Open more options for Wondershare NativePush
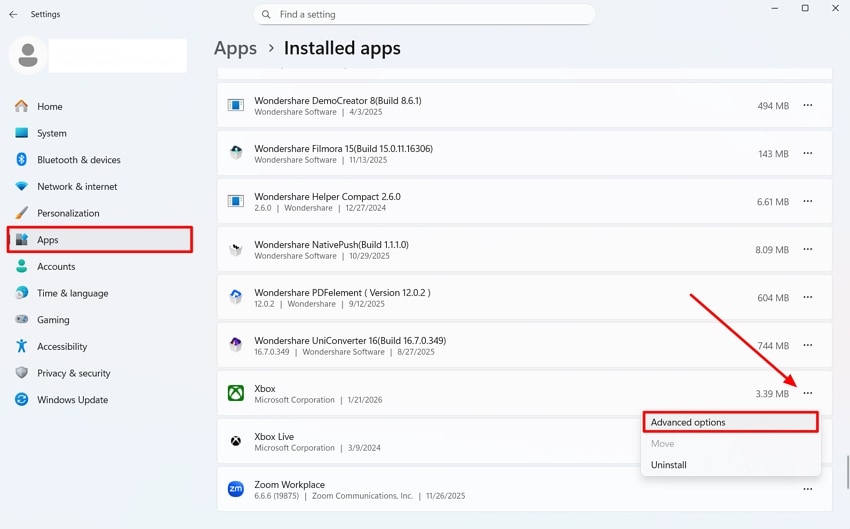This screenshot has width=850, height=529. coord(808,249)
